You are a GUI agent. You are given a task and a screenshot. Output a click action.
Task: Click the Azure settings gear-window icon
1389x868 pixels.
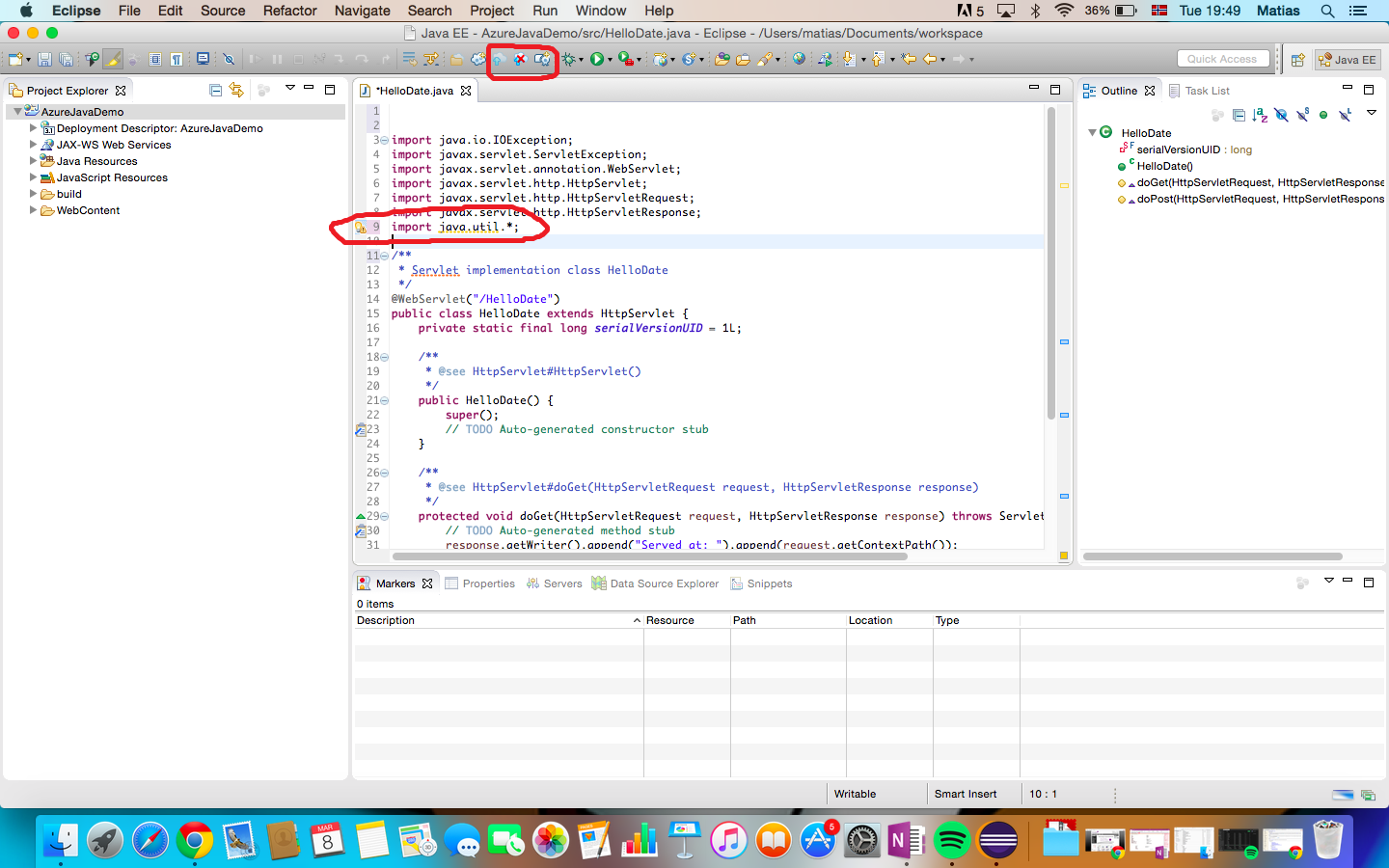(x=542, y=59)
